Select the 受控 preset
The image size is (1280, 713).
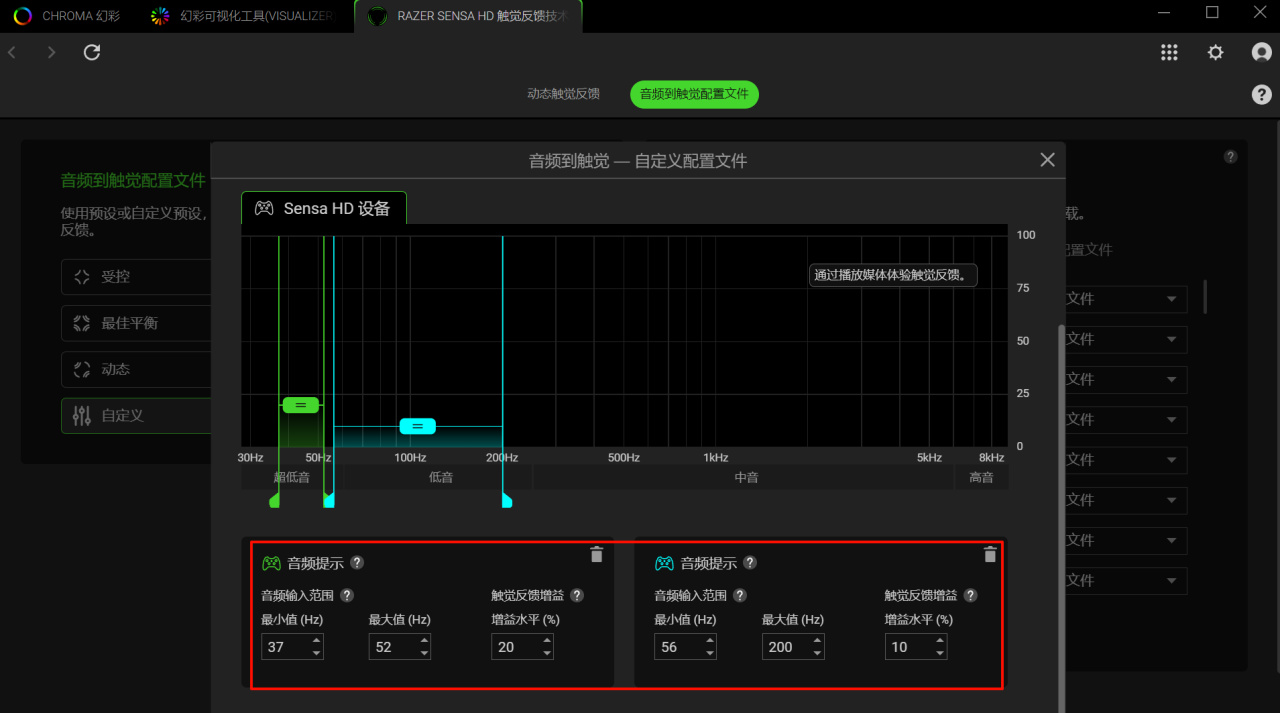(136, 277)
